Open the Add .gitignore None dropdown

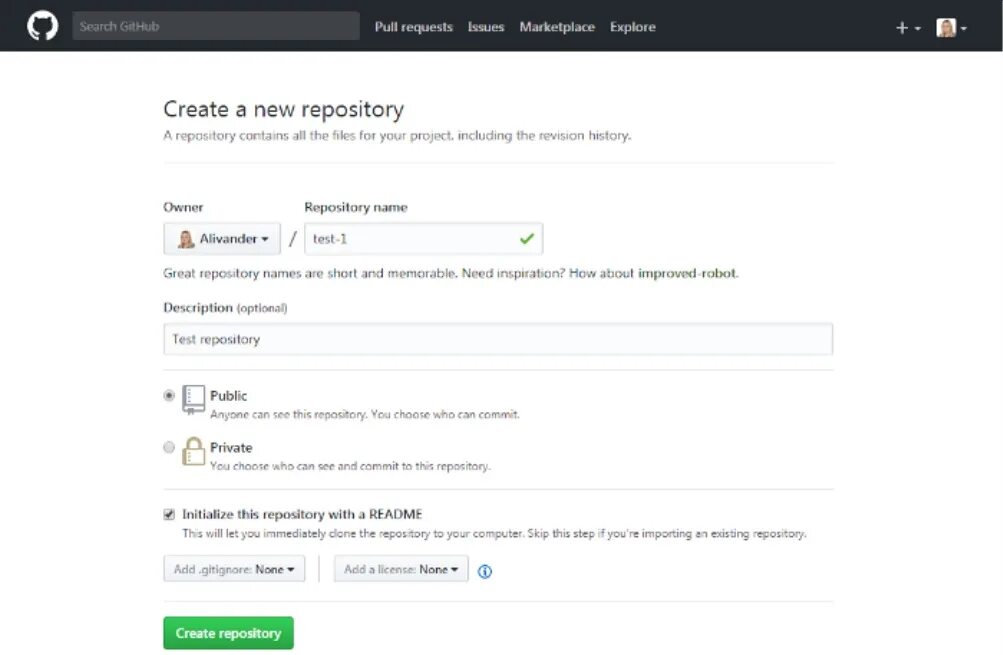point(234,569)
